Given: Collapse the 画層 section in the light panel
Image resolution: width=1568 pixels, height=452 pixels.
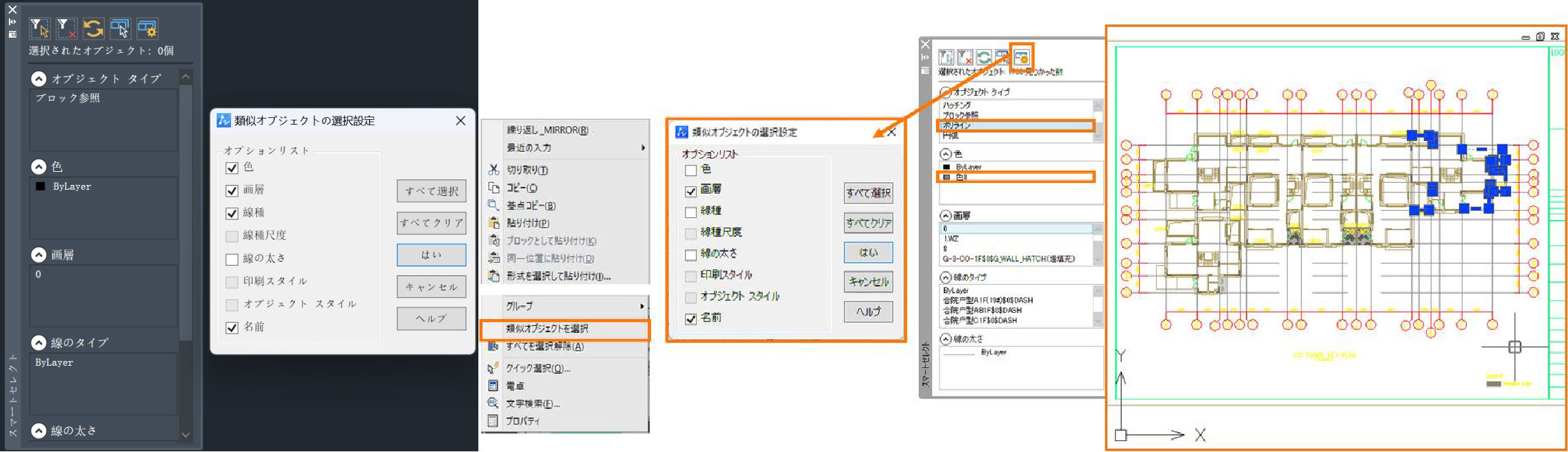Looking at the screenshot, I should [x=946, y=216].
